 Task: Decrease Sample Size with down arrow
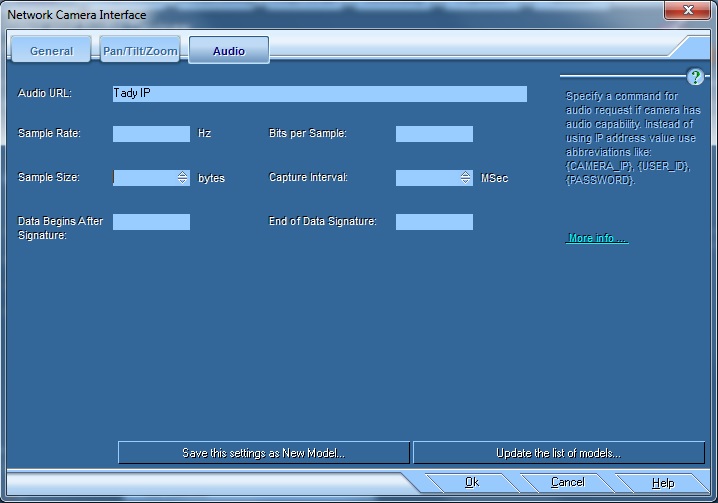click(183, 181)
